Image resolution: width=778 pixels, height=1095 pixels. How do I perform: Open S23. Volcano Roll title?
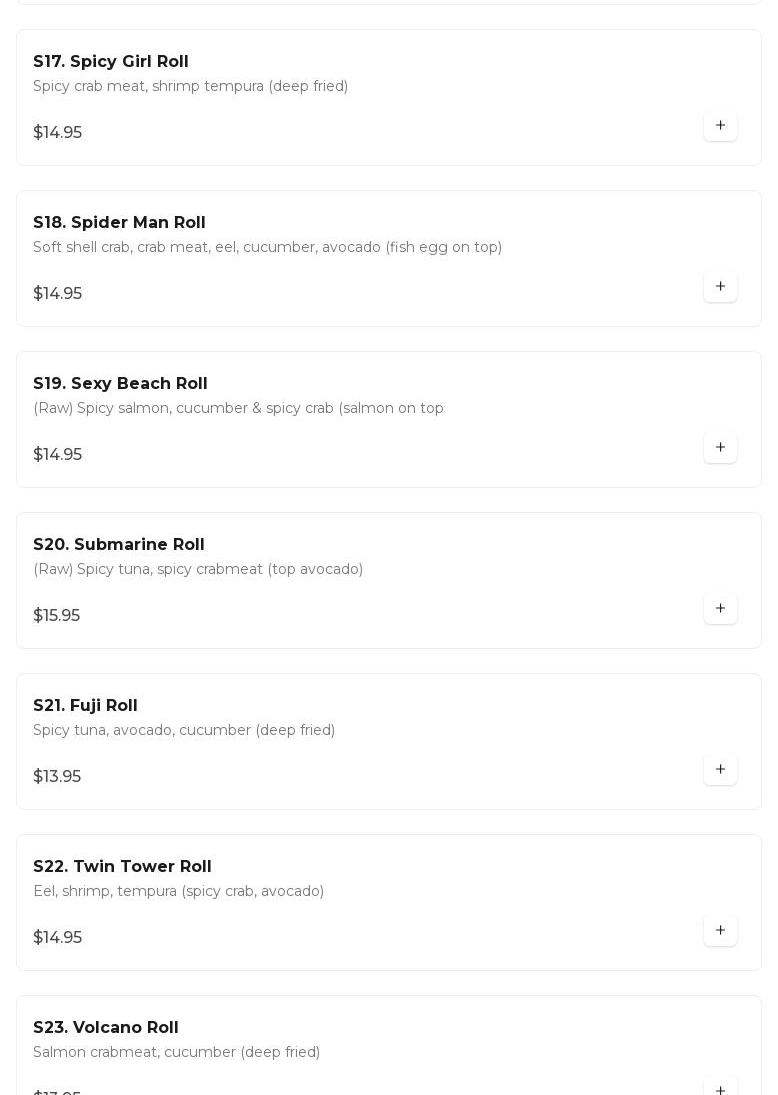tap(106, 1028)
